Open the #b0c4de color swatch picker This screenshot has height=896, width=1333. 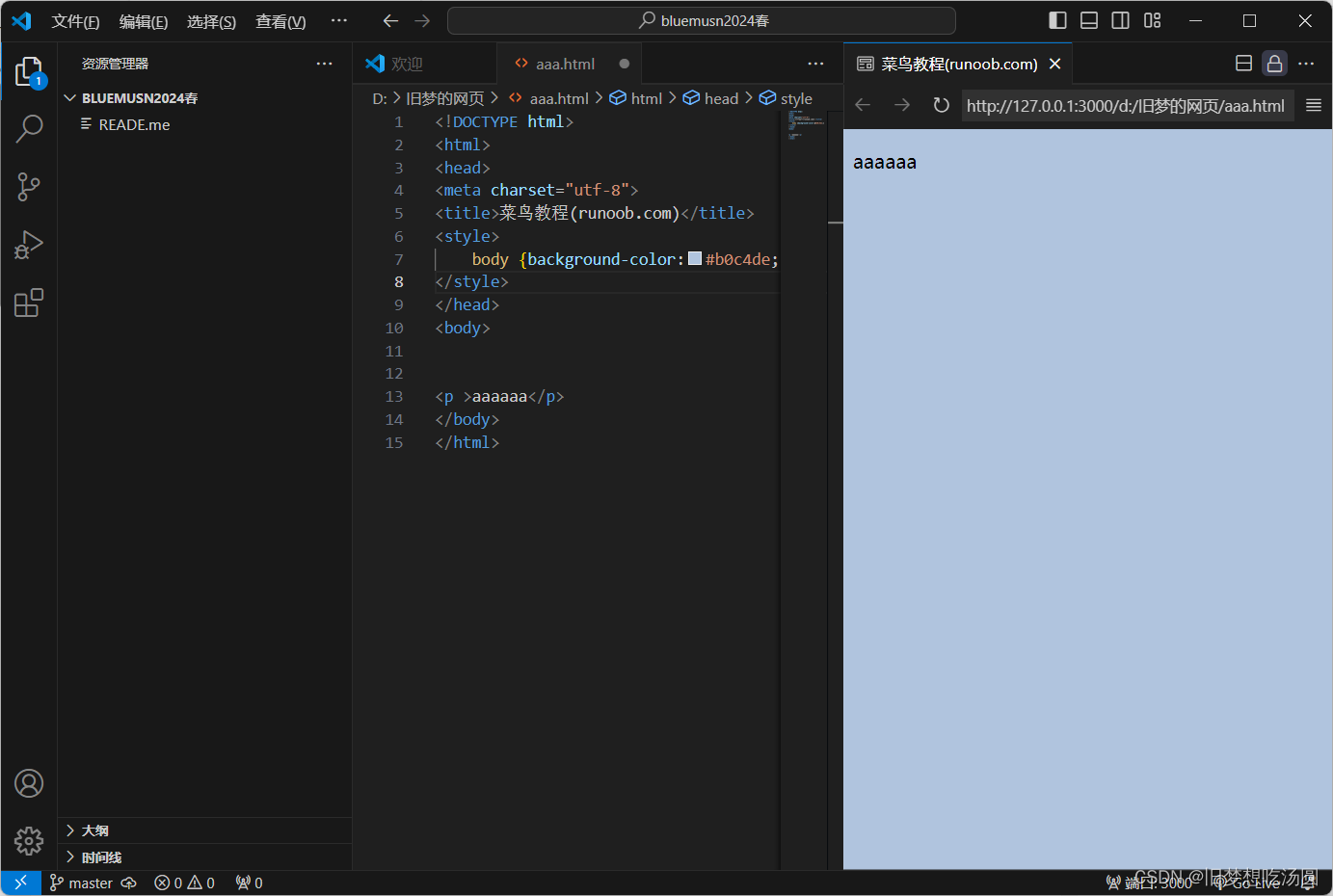(695, 258)
